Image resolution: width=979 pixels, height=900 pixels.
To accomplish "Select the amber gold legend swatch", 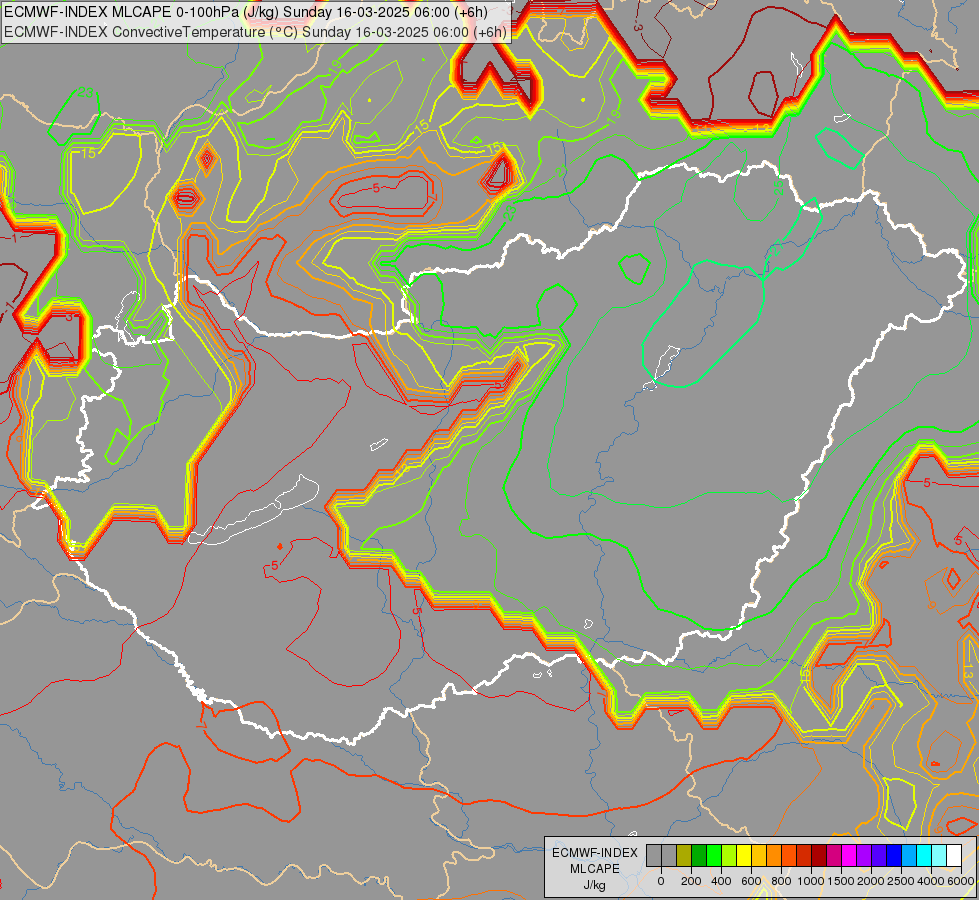I will click(759, 855).
